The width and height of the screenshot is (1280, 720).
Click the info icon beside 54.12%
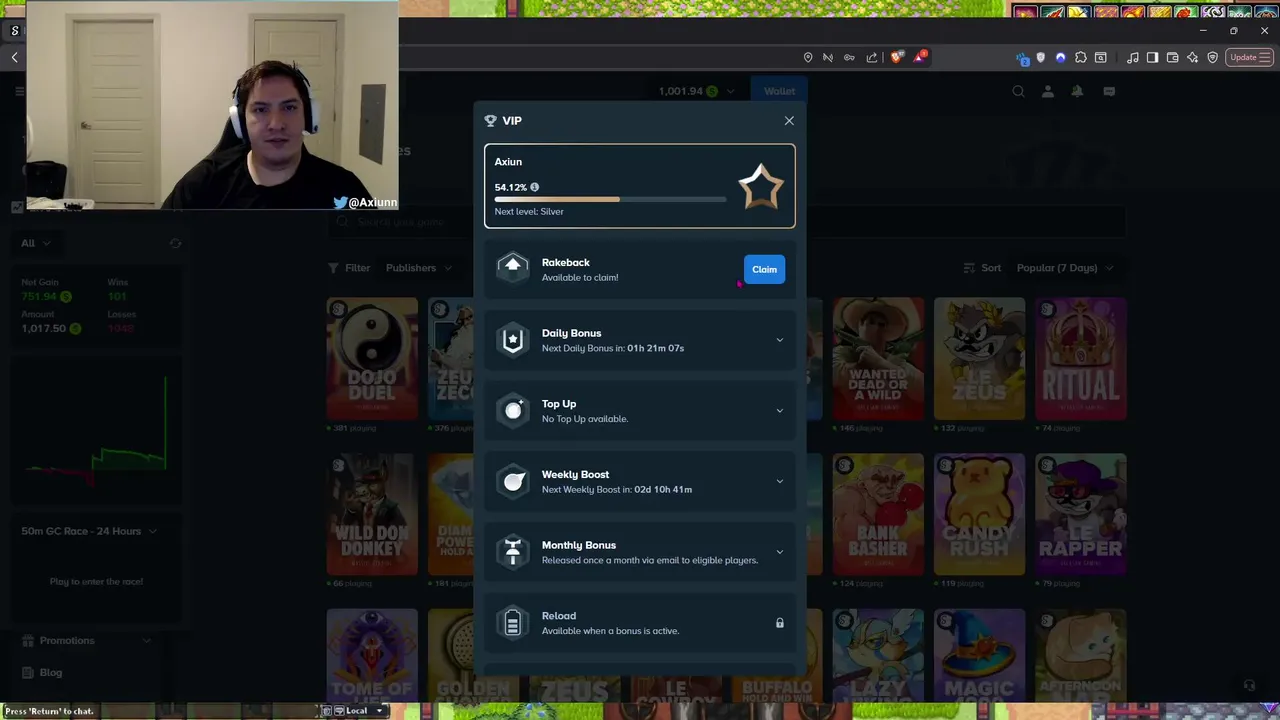point(534,187)
